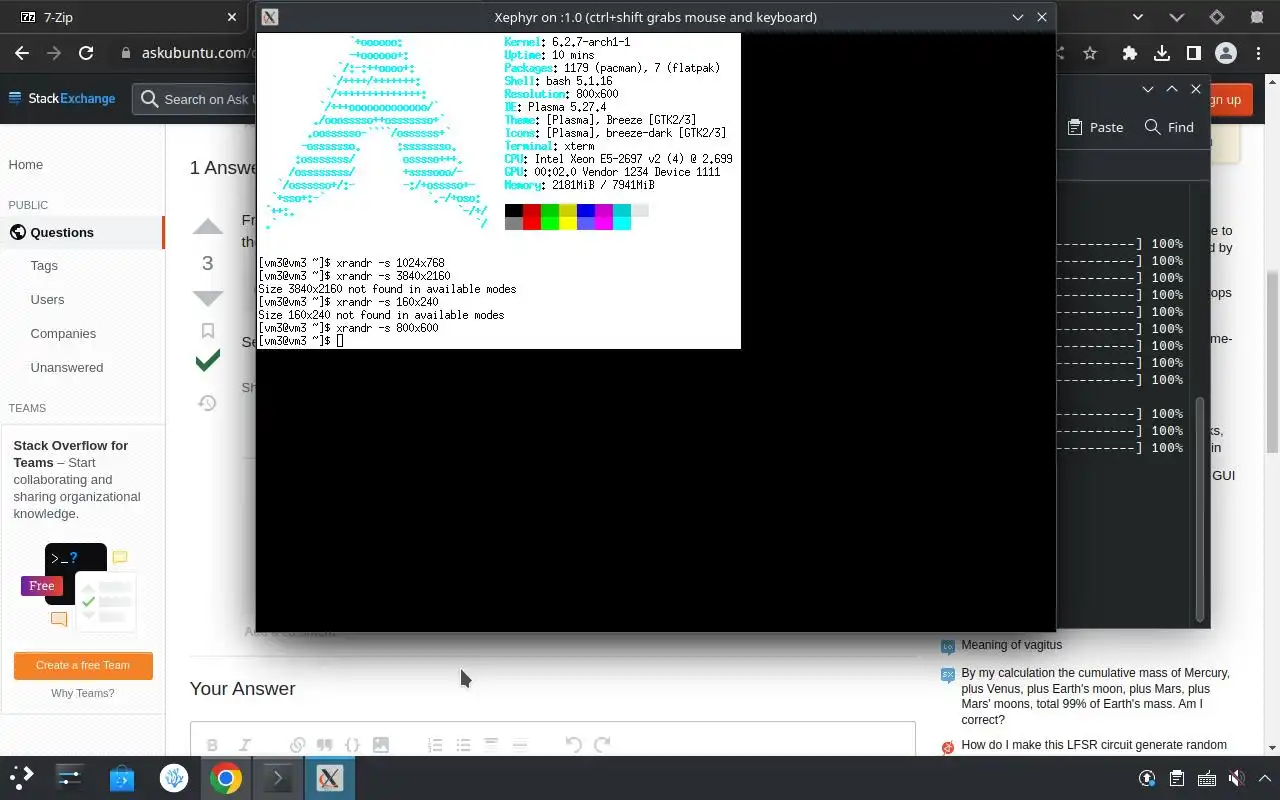Click the terminal window vertical scrollbar
The height and width of the screenshot is (800, 1280).
pos(1200,509)
